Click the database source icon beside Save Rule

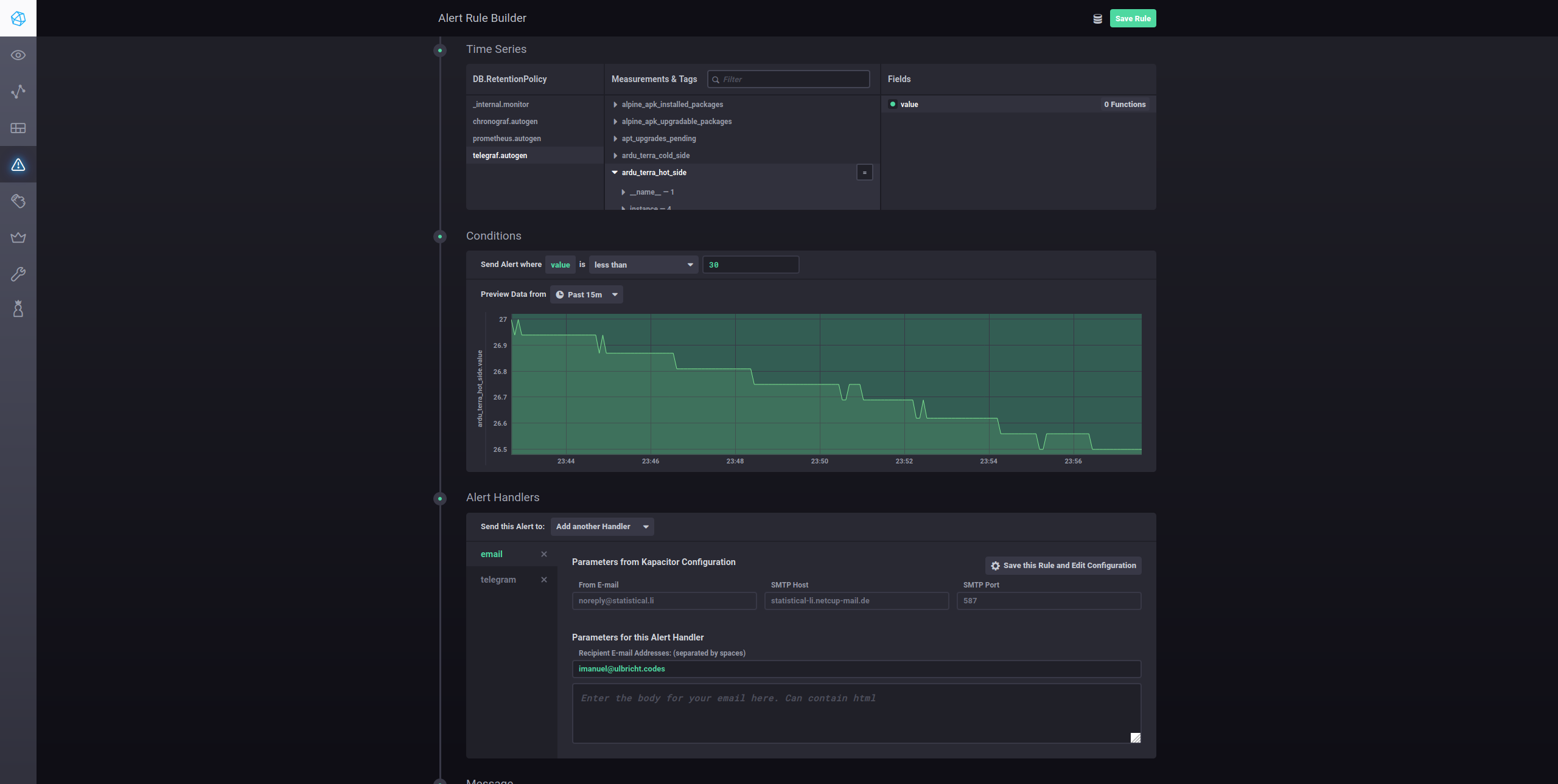coord(1097,19)
